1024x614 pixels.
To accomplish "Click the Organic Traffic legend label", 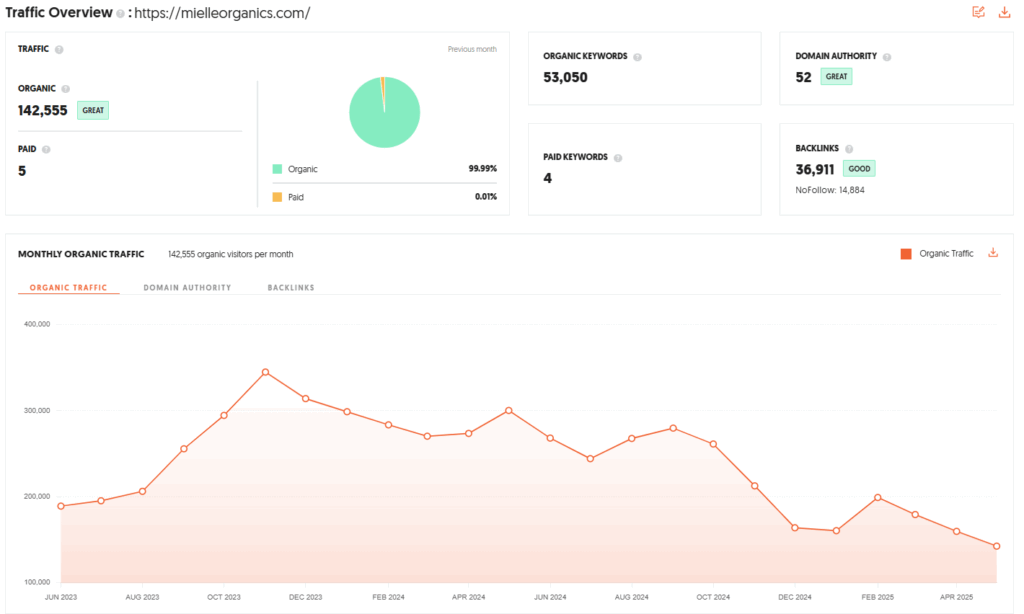I will (946, 253).
